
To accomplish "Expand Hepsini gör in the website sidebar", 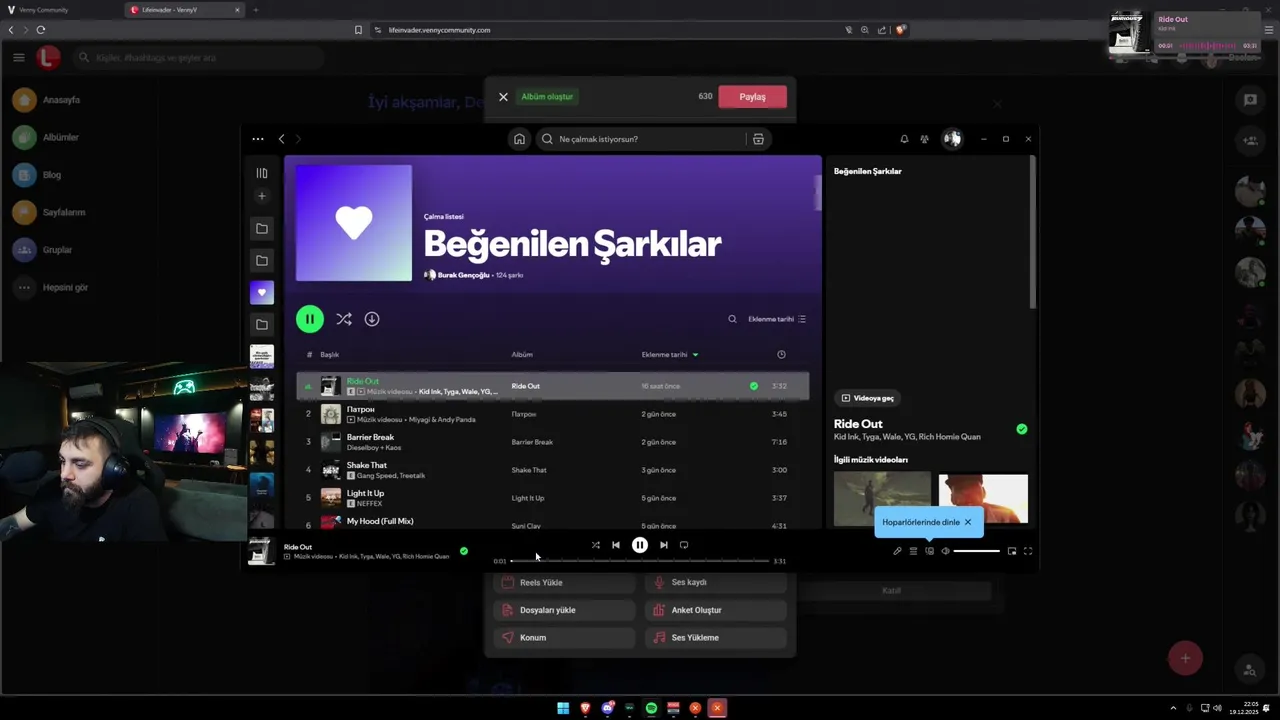I will click(x=52, y=287).
